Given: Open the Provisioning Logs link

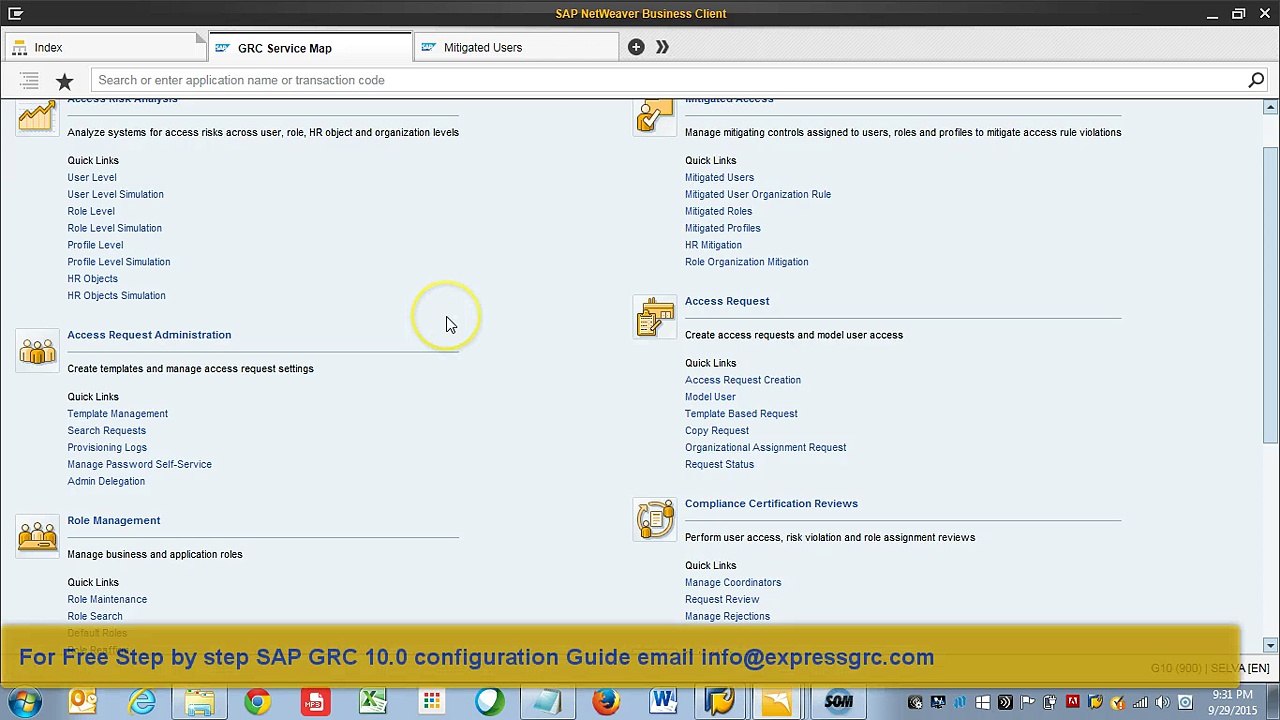Looking at the screenshot, I should click(107, 448).
